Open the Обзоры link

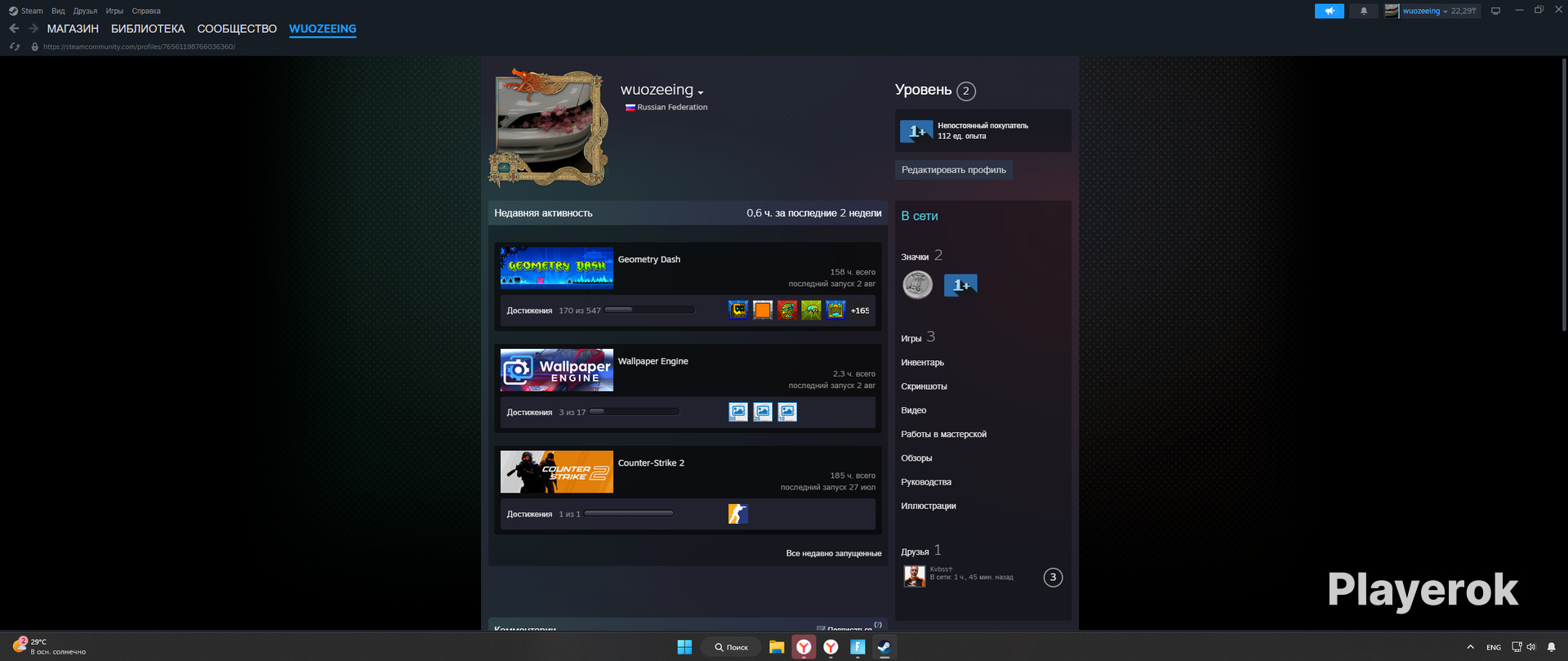(916, 458)
